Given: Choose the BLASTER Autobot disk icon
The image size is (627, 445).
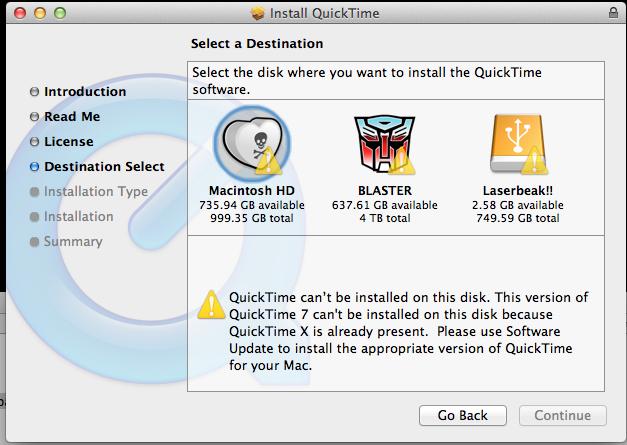Looking at the screenshot, I should tap(384, 144).
